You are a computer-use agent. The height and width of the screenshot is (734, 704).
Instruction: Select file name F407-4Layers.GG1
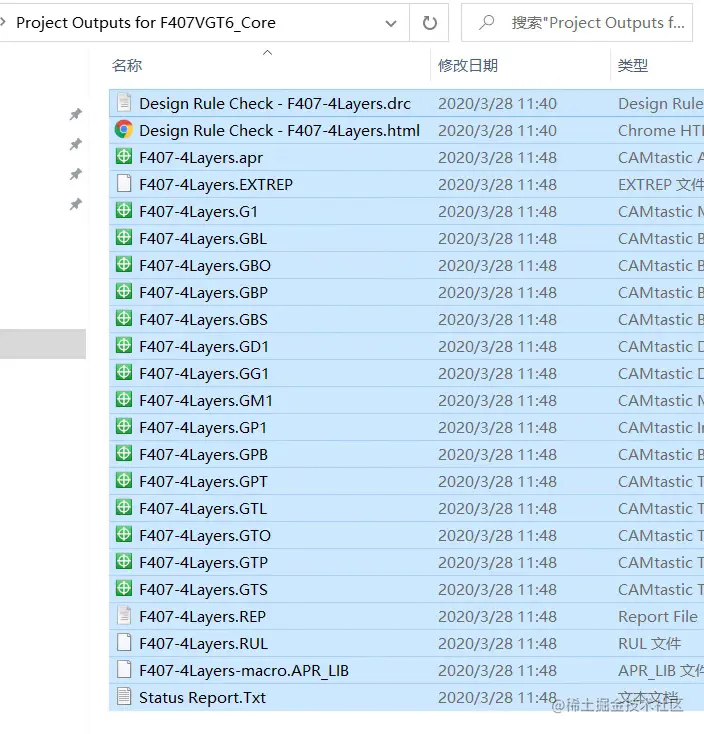[x=204, y=374]
